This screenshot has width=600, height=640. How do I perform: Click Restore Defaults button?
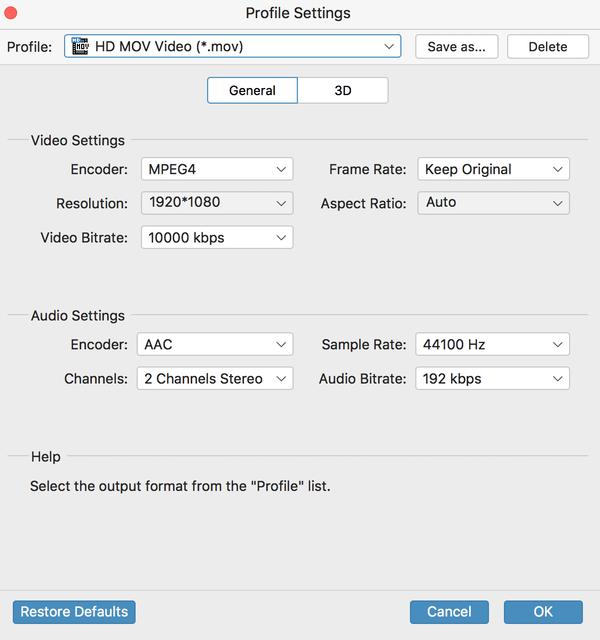coord(75,612)
